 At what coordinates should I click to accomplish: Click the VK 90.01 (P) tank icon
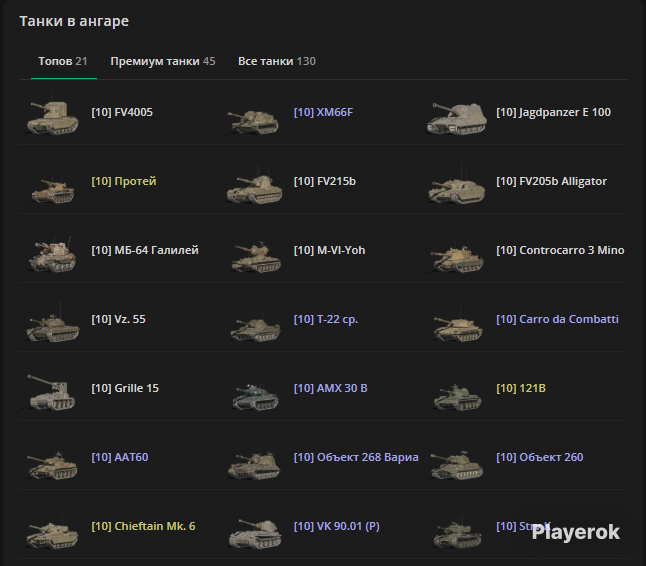[x=255, y=534]
